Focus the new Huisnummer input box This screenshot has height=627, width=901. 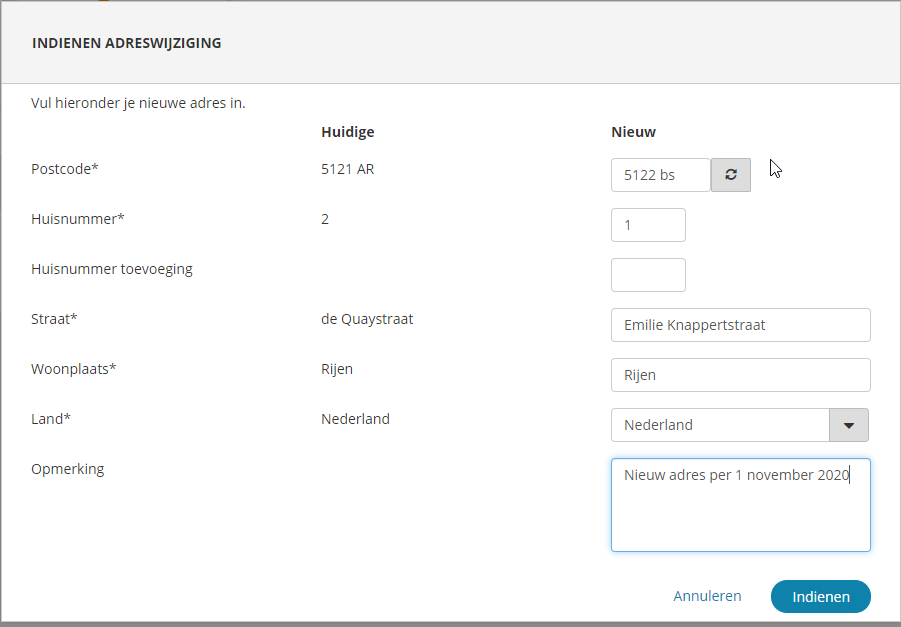coord(648,225)
